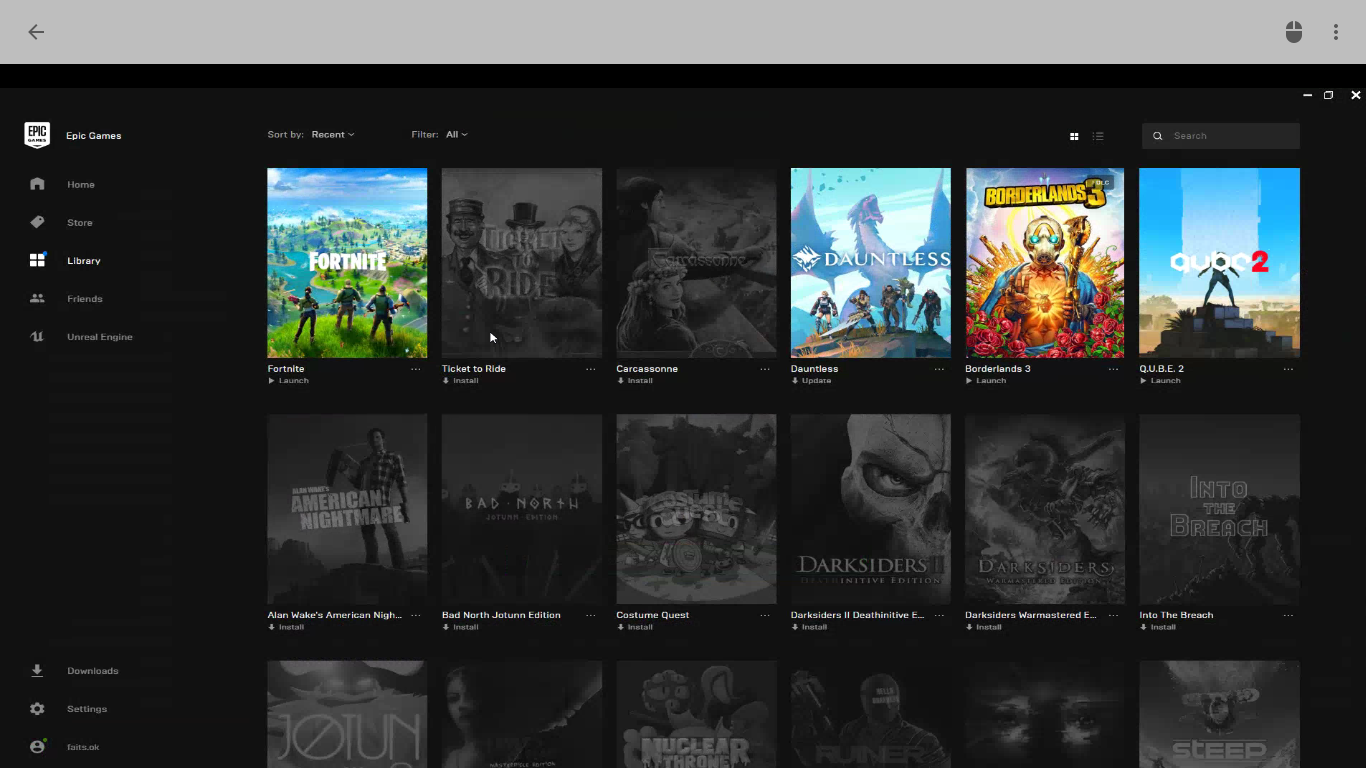Open the Steep cover thumbnail
The image size is (1366, 768).
(1219, 714)
